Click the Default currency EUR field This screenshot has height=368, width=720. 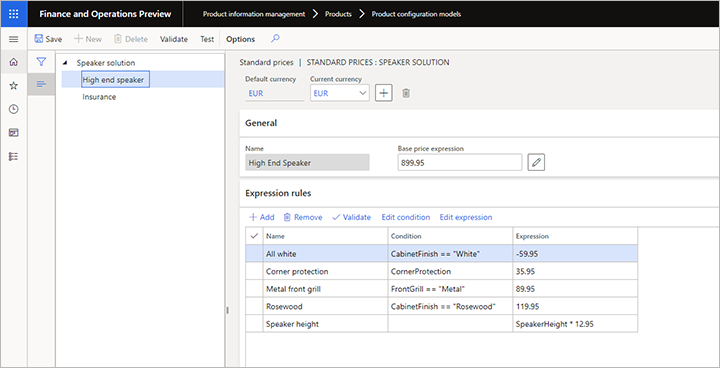coord(275,93)
